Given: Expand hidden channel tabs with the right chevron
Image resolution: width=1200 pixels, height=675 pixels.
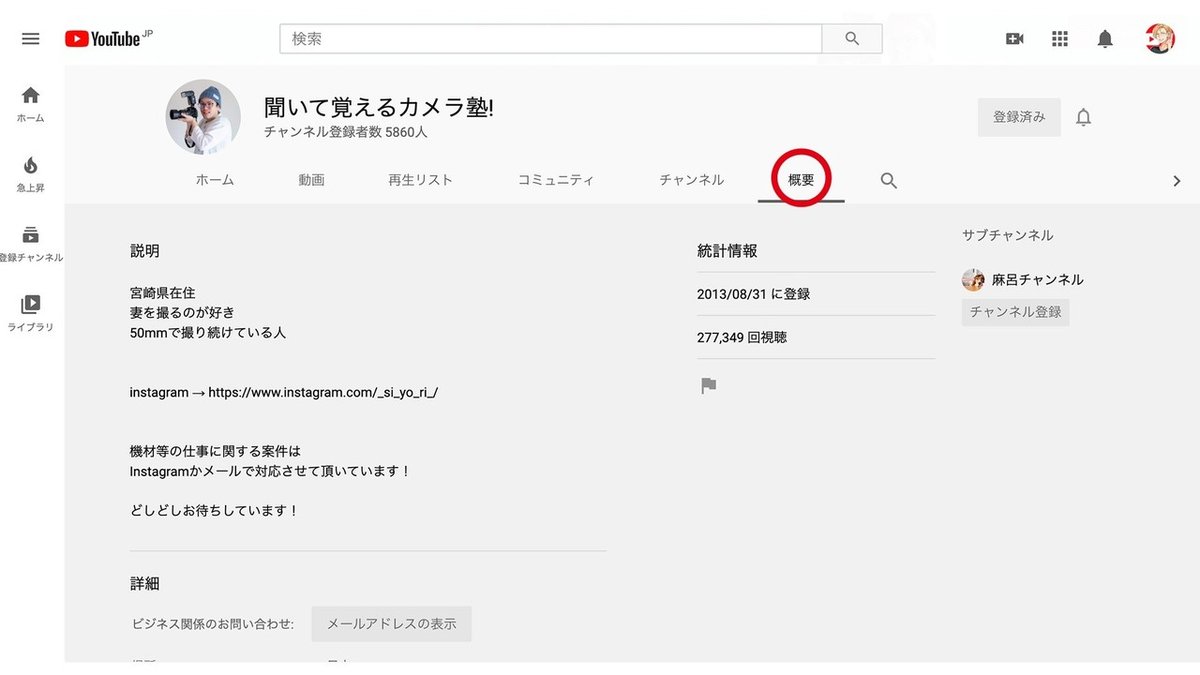Looking at the screenshot, I should (x=1177, y=181).
